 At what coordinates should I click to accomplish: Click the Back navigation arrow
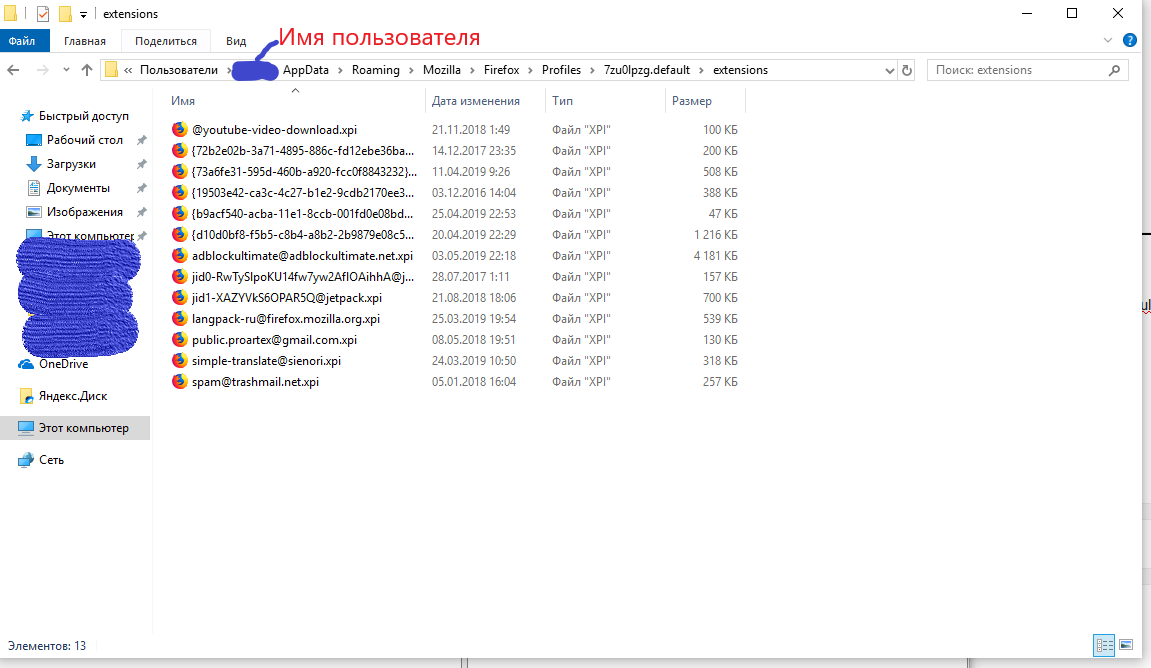click(x=13, y=70)
